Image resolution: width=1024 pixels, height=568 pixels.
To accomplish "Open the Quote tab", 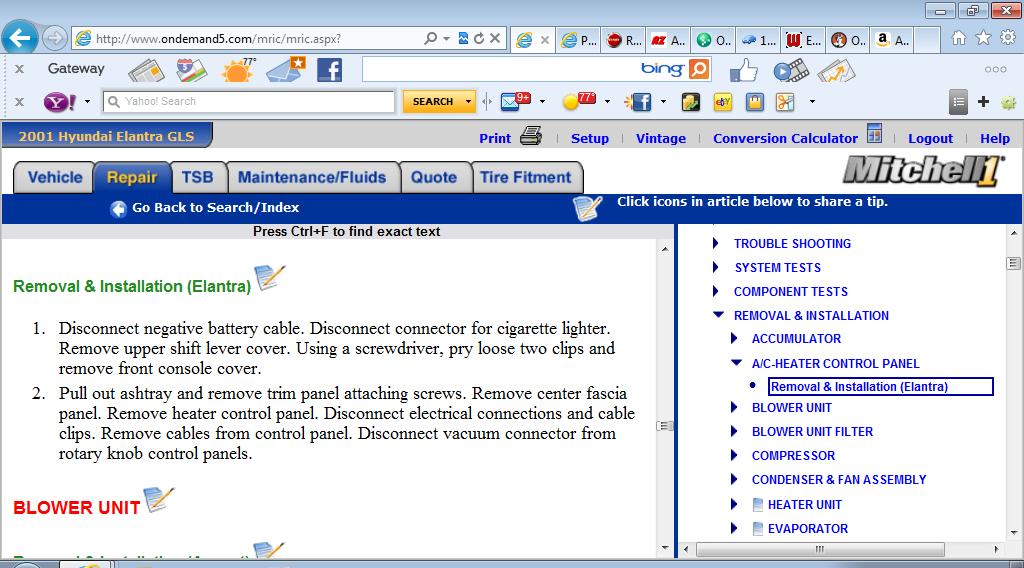I will [x=434, y=178].
